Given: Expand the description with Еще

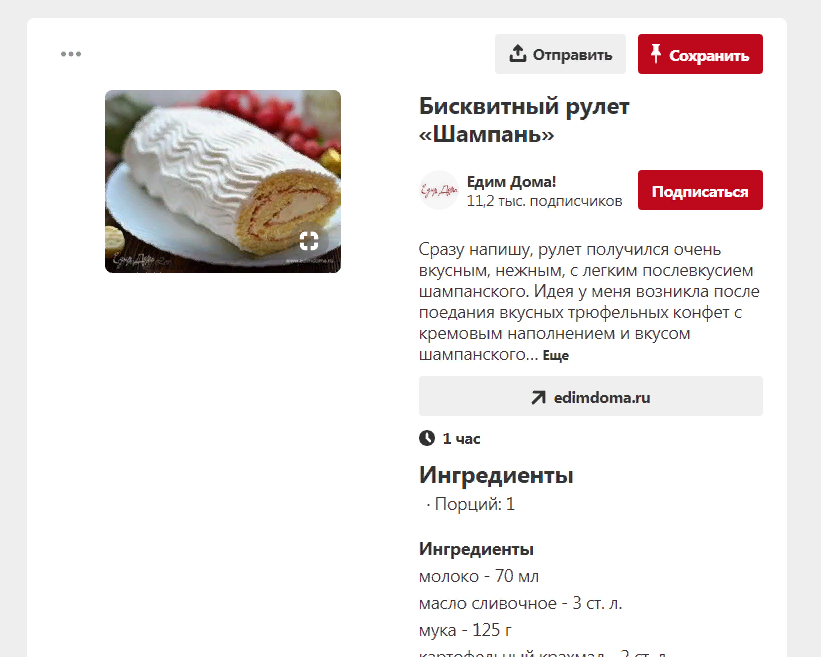Looking at the screenshot, I should pos(556,355).
